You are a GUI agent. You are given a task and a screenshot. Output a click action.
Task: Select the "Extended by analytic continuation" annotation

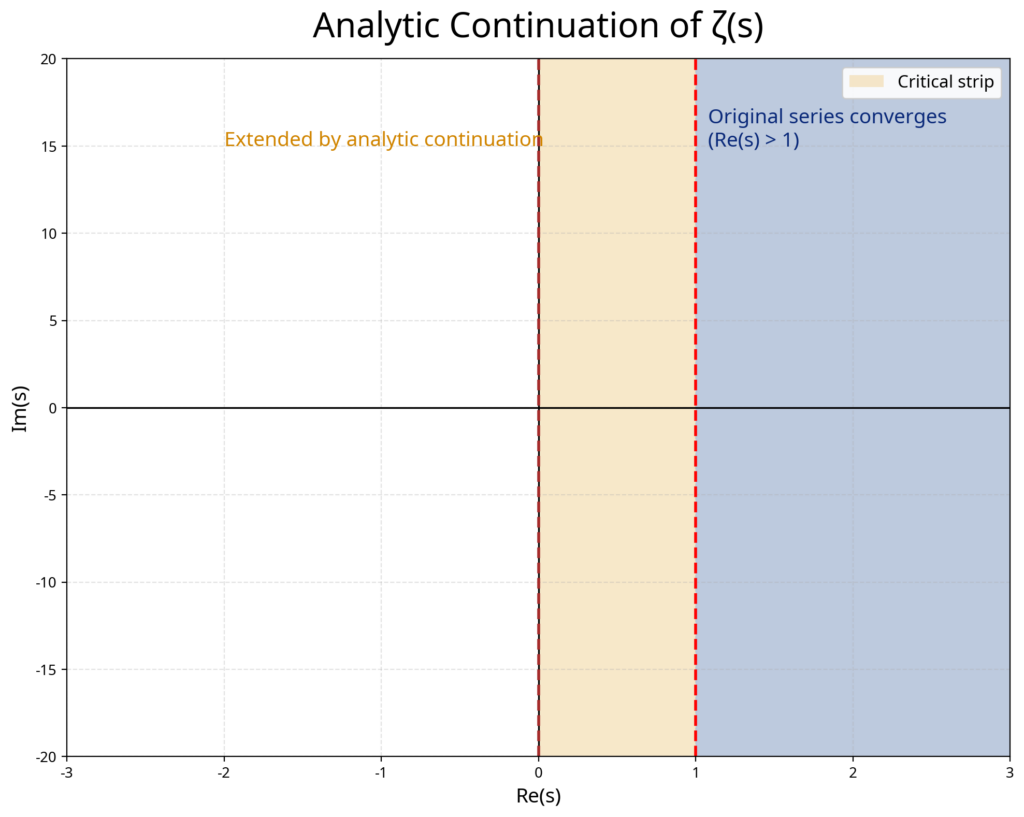pyautogui.click(x=383, y=140)
